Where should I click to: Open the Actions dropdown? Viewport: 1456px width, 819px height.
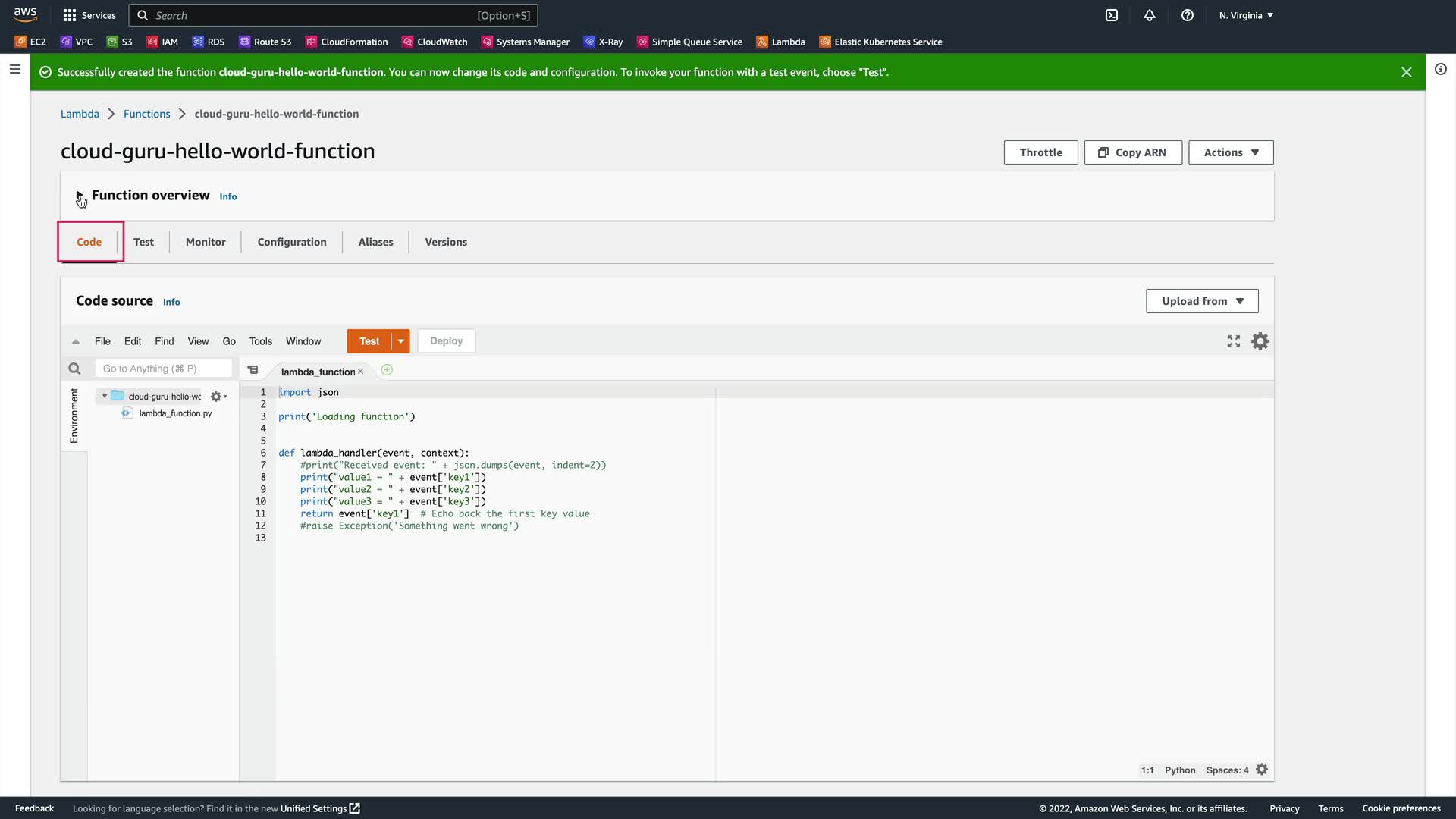click(x=1230, y=152)
